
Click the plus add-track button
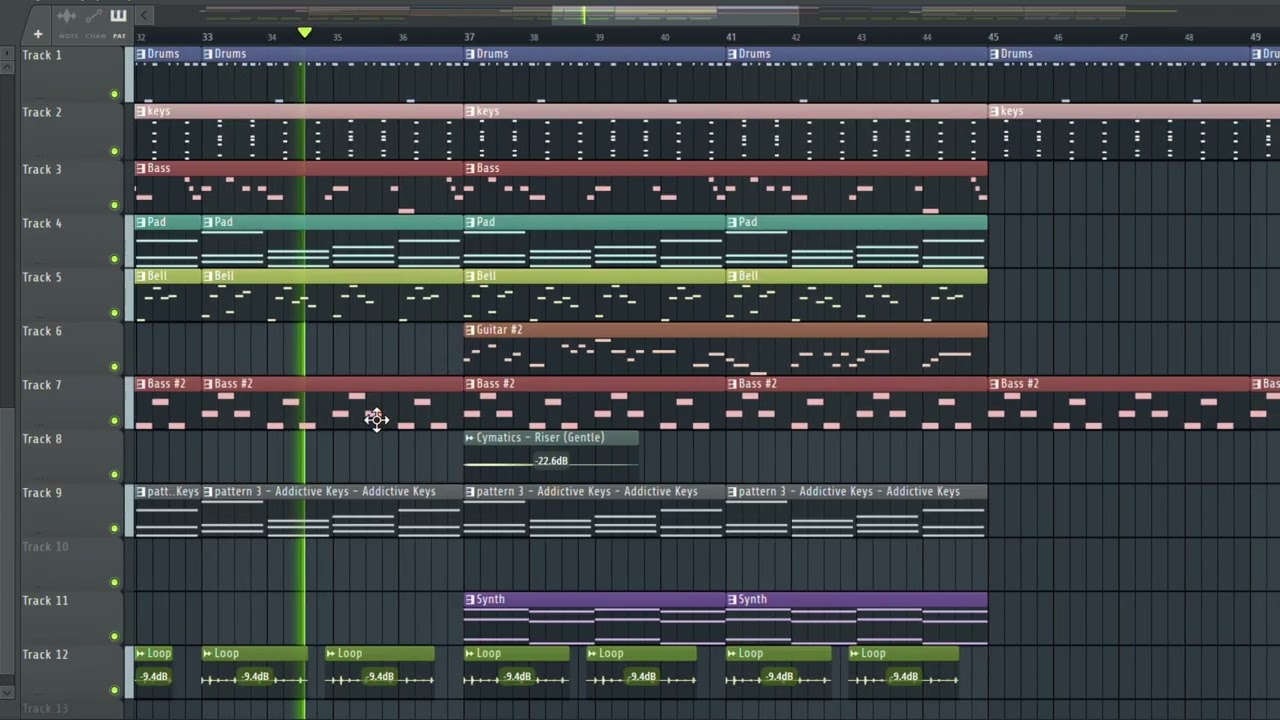(x=38, y=34)
